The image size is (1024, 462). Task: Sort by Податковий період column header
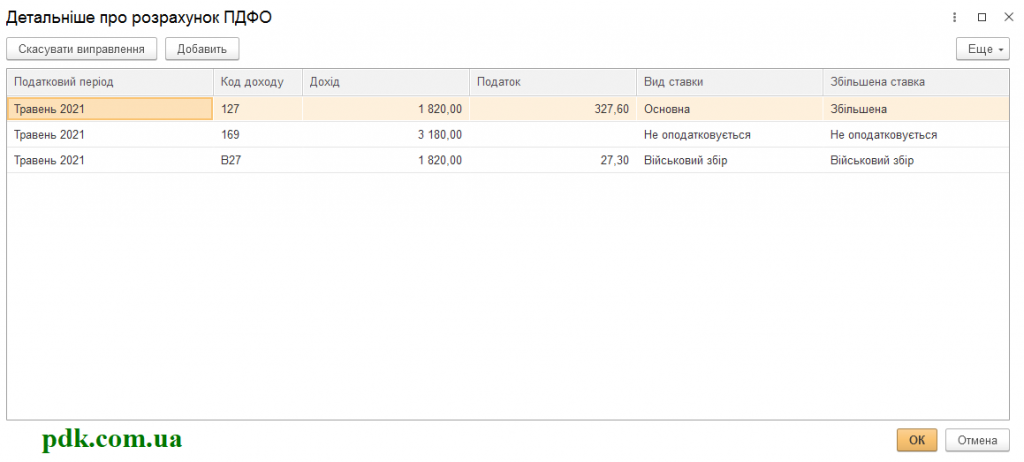[x=110, y=82]
